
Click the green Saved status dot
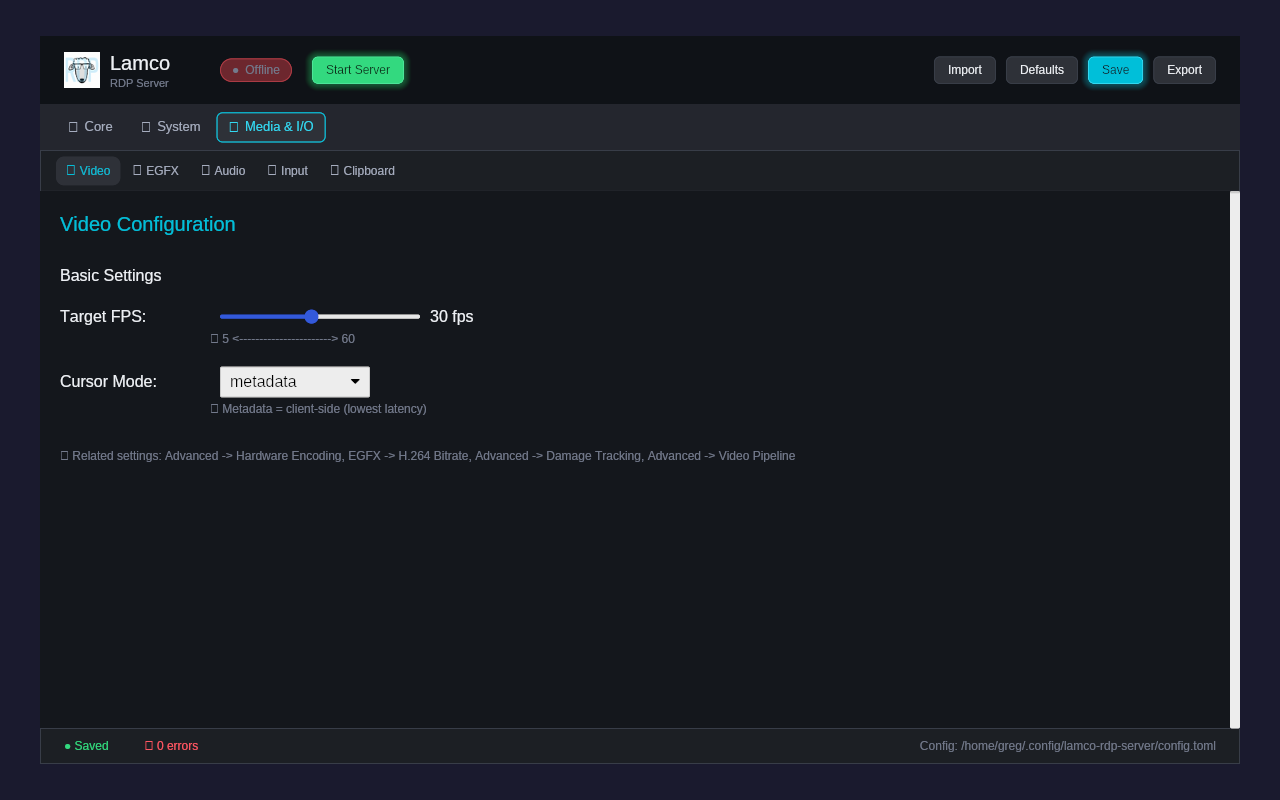pos(66,746)
